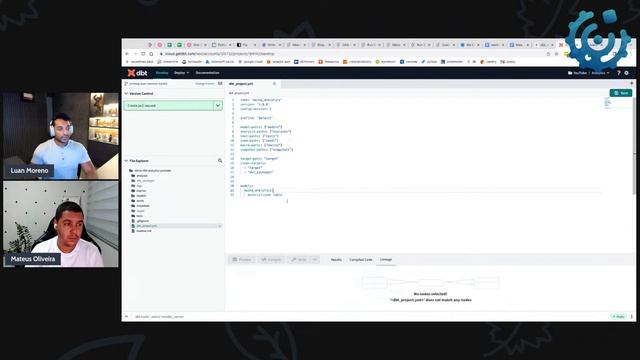Click the Change branch link
The height and width of the screenshot is (360, 640).
[204, 83]
